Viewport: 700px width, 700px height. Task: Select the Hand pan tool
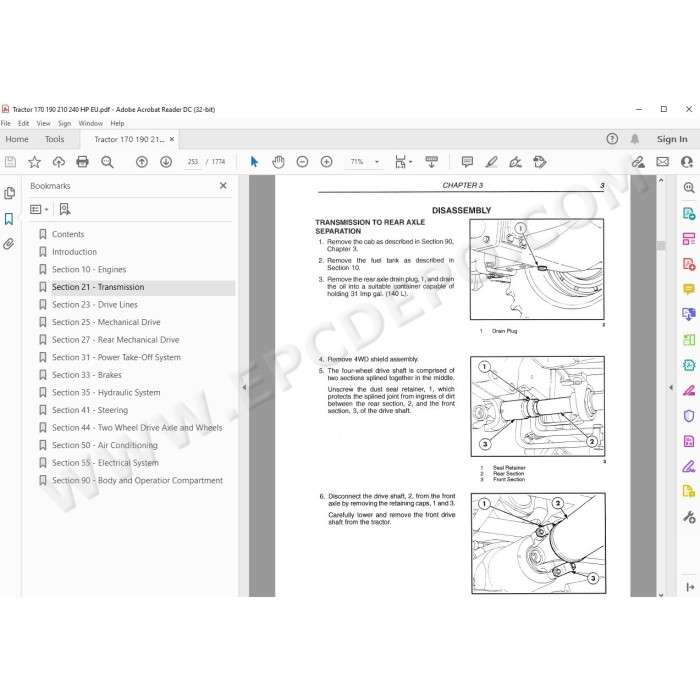(x=278, y=162)
